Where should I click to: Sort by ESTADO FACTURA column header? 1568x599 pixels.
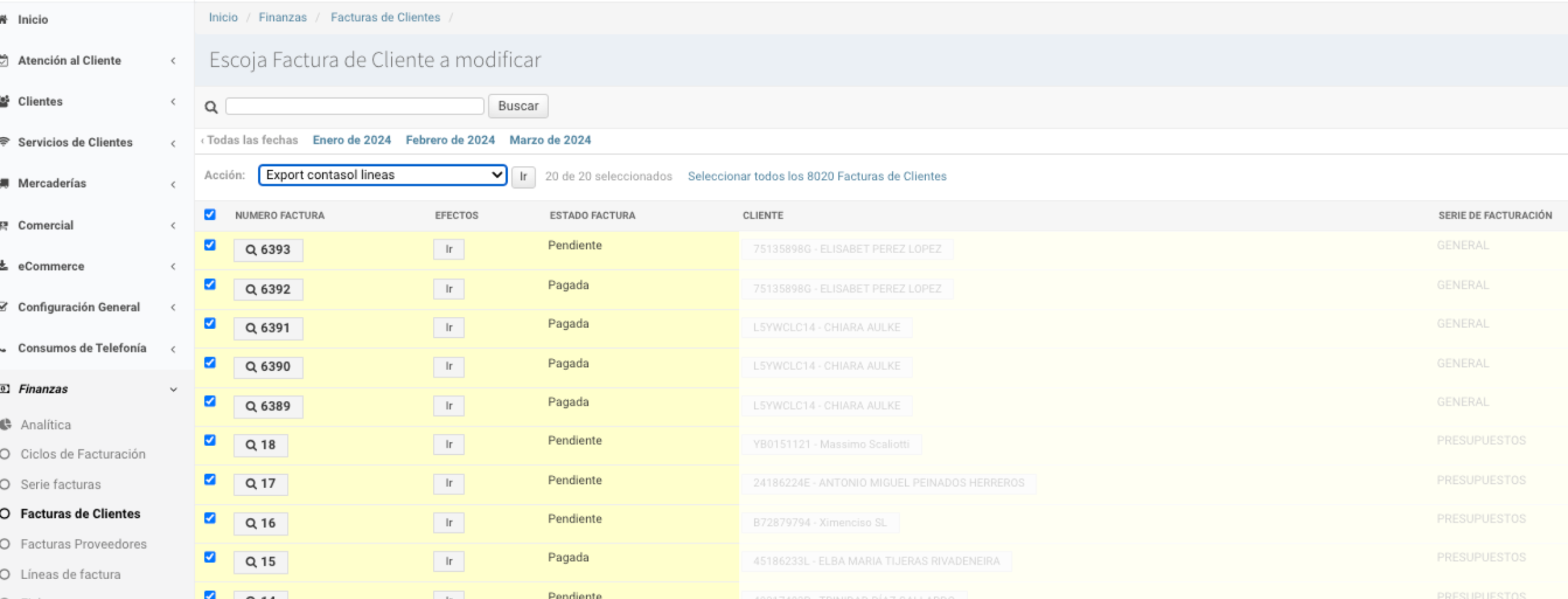click(592, 215)
